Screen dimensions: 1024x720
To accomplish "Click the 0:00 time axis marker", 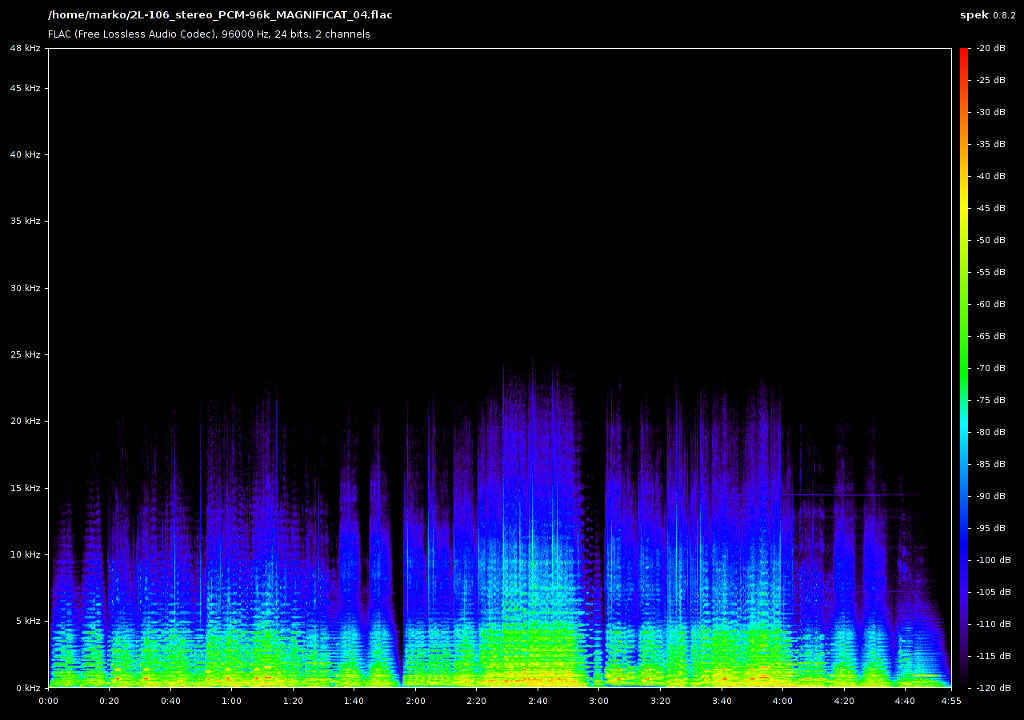I will click(x=48, y=701).
